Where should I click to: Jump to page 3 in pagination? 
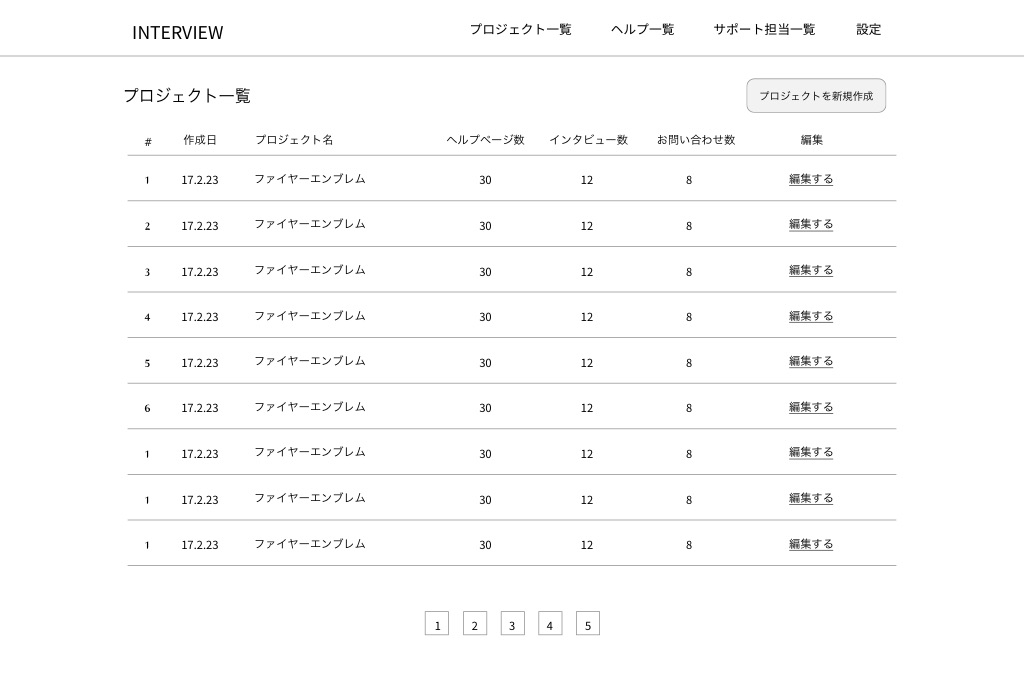[x=513, y=623]
